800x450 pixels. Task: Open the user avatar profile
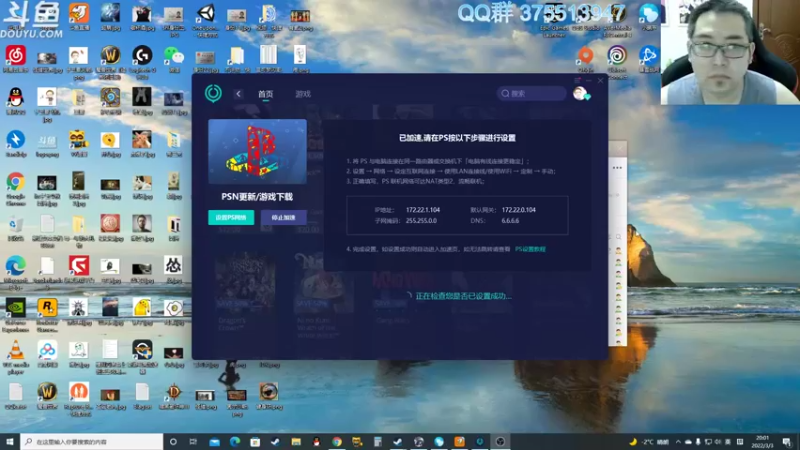580,93
